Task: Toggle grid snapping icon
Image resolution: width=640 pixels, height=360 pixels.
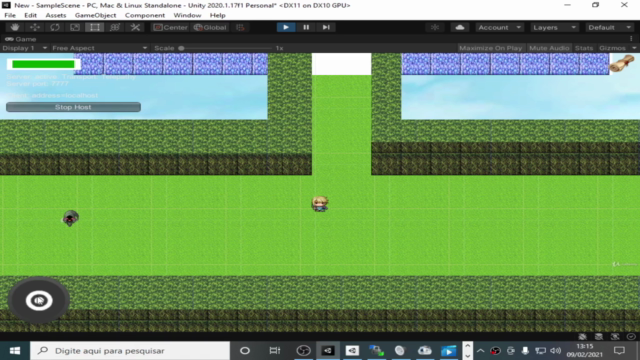Action: point(240,27)
